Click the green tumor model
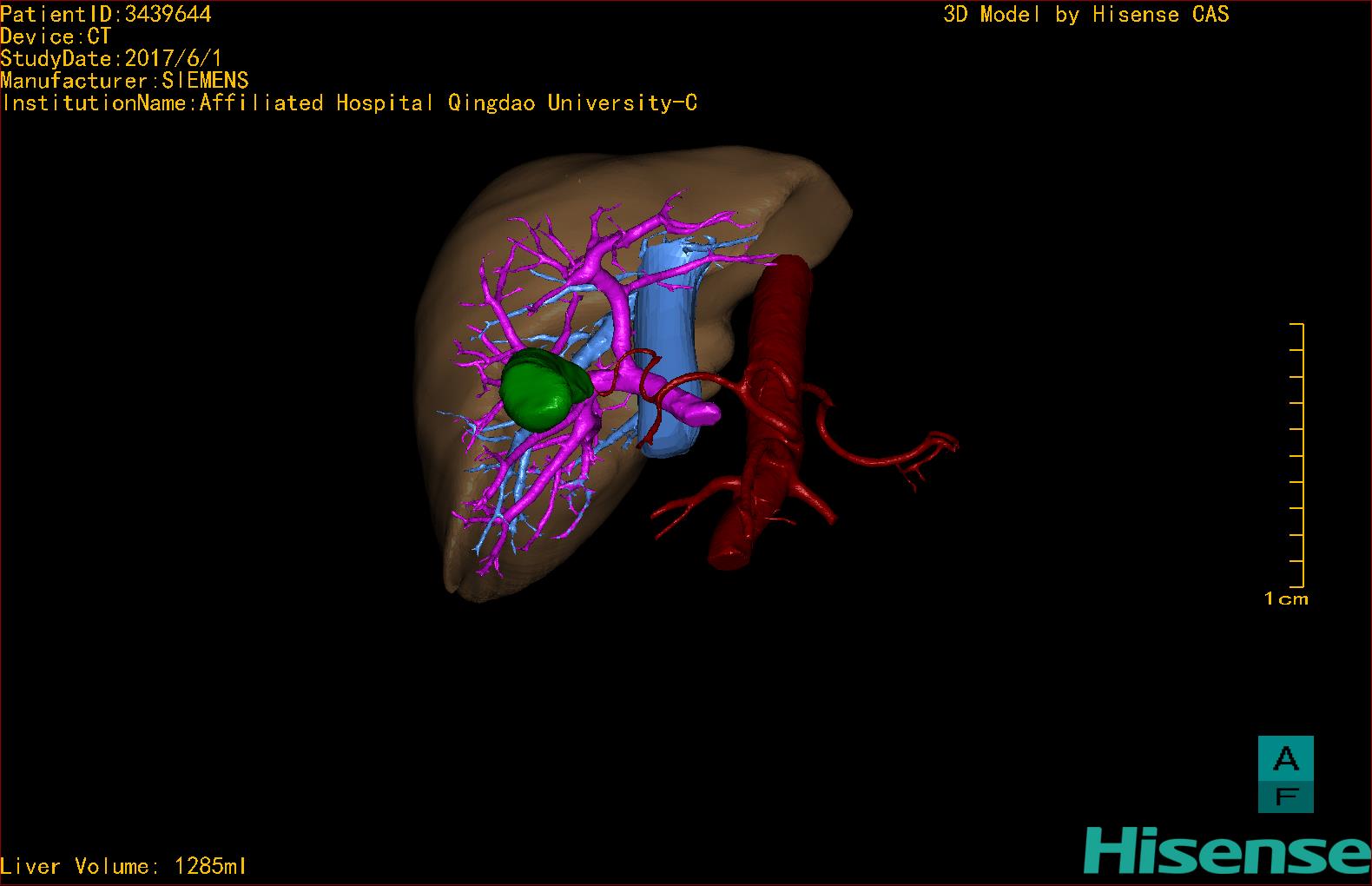This screenshot has height=886, width=1372. coord(544,390)
